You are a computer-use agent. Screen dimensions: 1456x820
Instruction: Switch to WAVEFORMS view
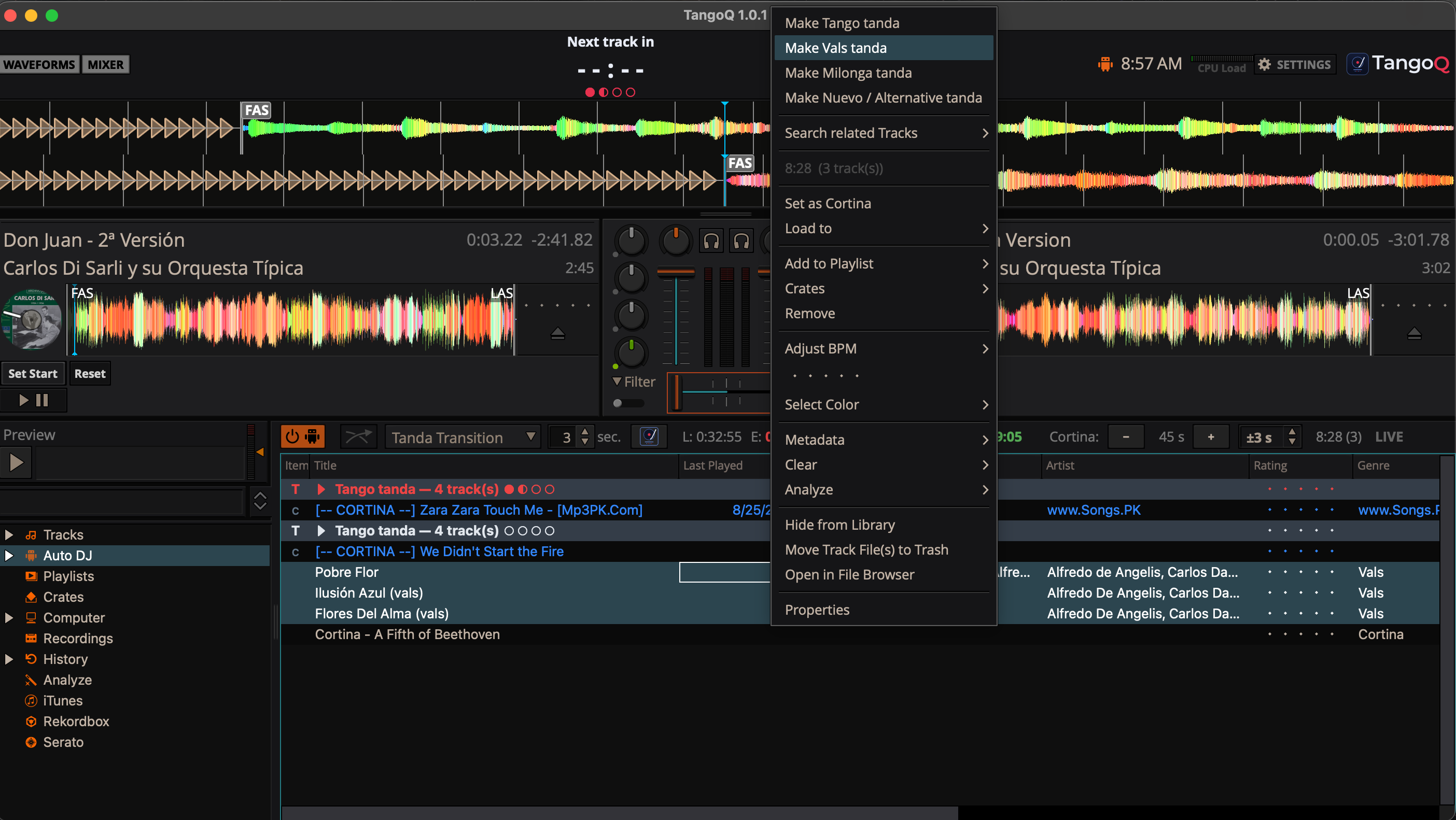(x=39, y=64)
